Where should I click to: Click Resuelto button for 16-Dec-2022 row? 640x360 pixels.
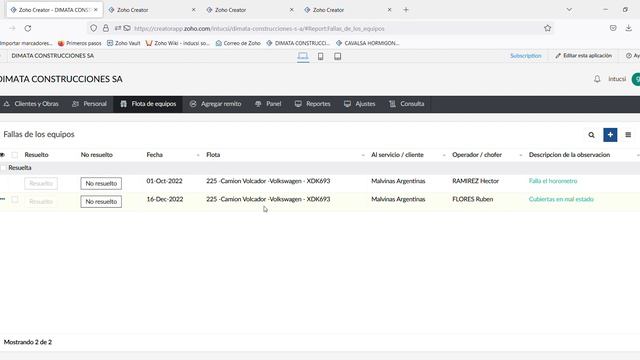(41, 202)
